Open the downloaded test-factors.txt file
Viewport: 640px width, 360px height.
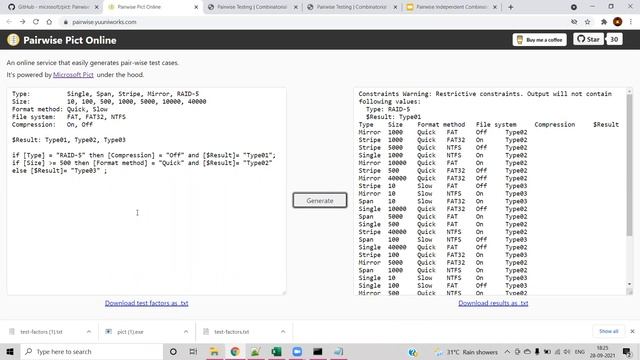coord(231,332)
